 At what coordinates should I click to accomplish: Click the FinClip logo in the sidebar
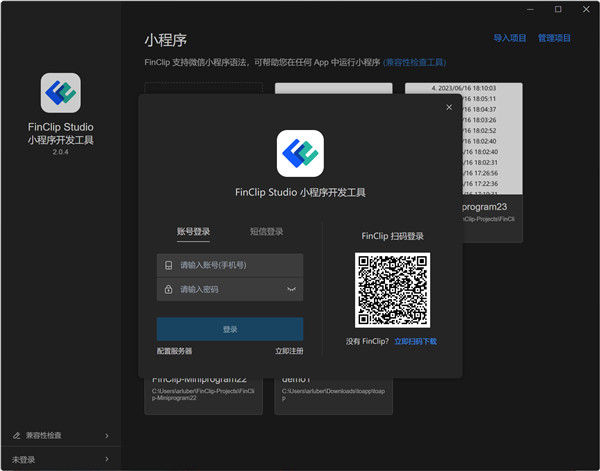(x=60, y=93)
